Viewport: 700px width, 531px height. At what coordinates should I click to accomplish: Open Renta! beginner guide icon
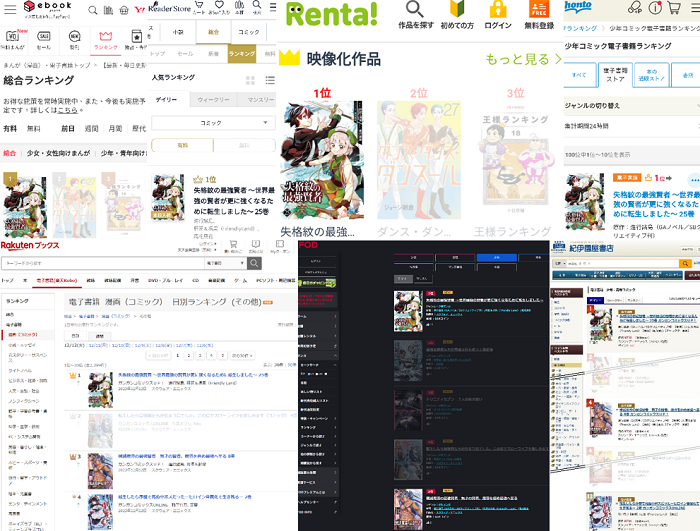click(x=457, y=8)
